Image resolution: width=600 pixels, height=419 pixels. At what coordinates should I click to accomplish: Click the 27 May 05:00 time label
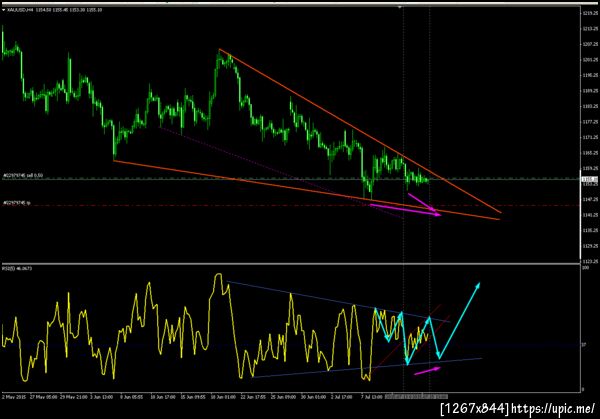point(43,397)
